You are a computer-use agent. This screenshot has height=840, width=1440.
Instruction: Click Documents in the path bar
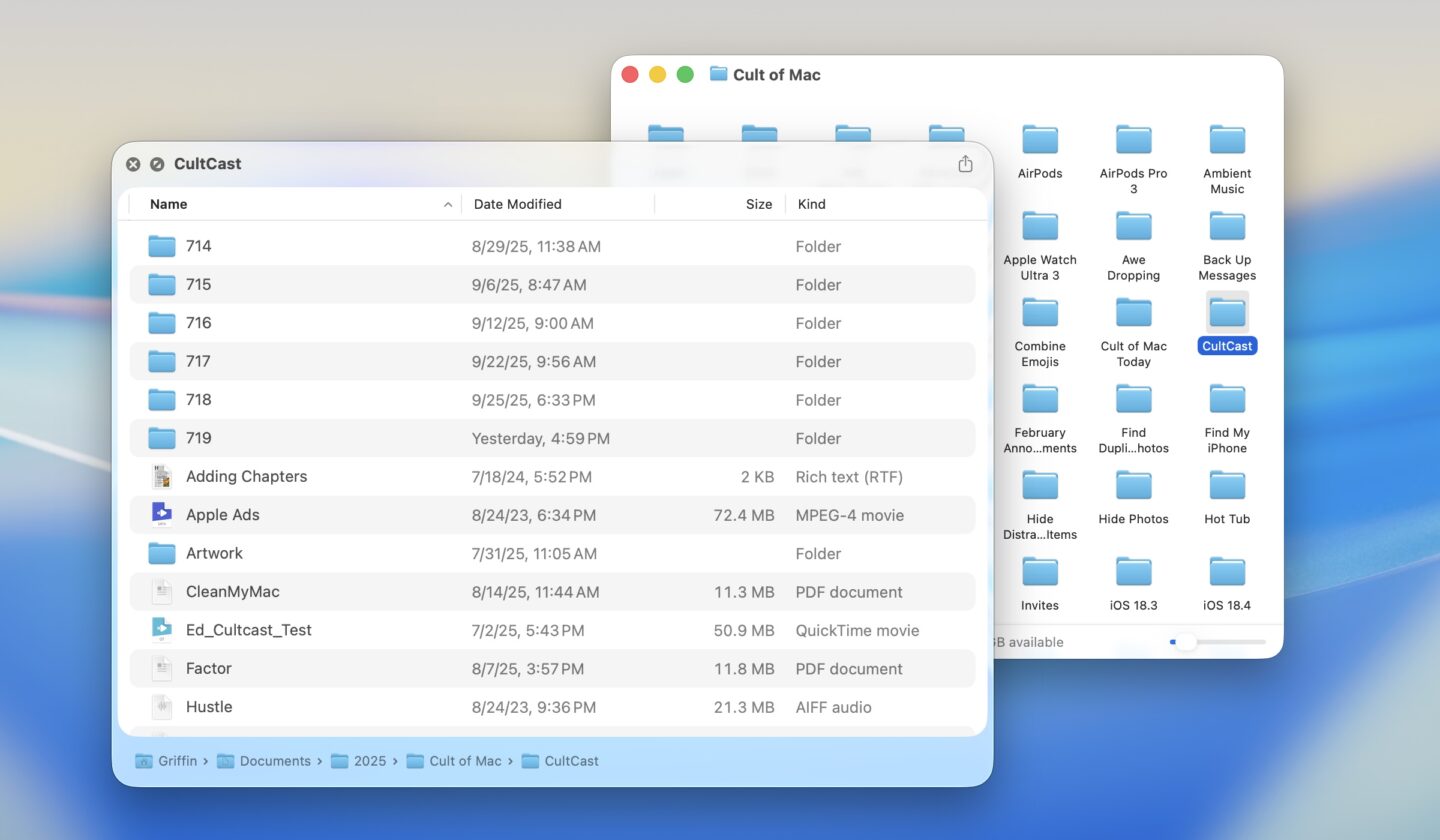click(x=275, y=761)
